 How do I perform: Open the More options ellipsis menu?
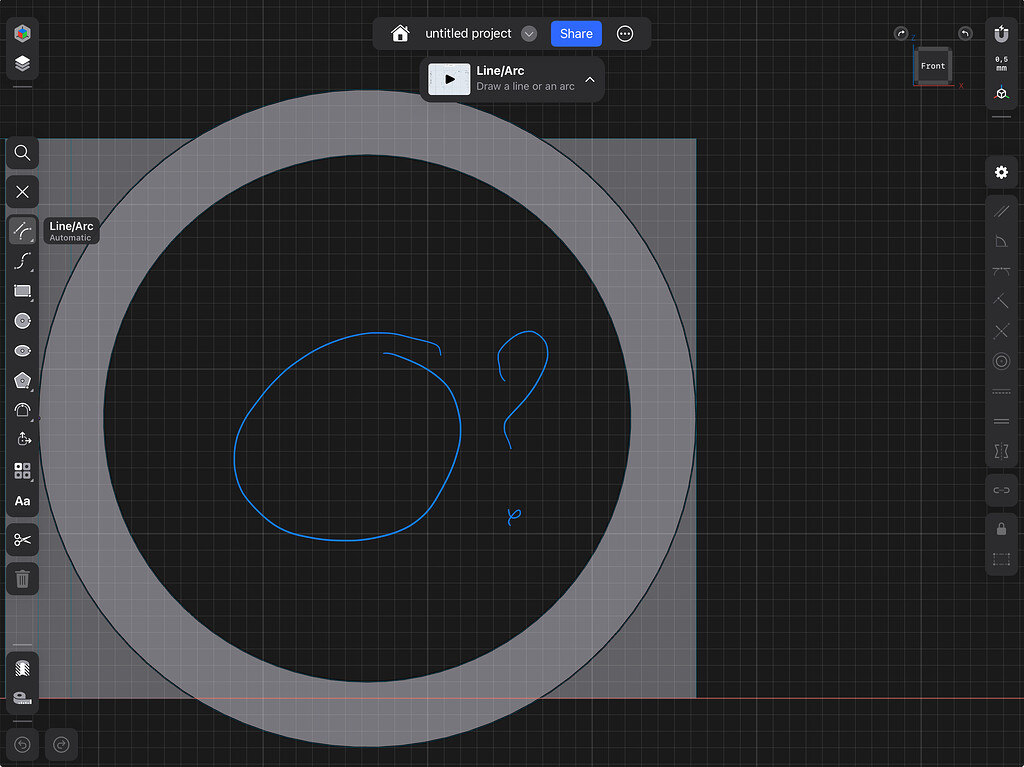tap(625, 33)
